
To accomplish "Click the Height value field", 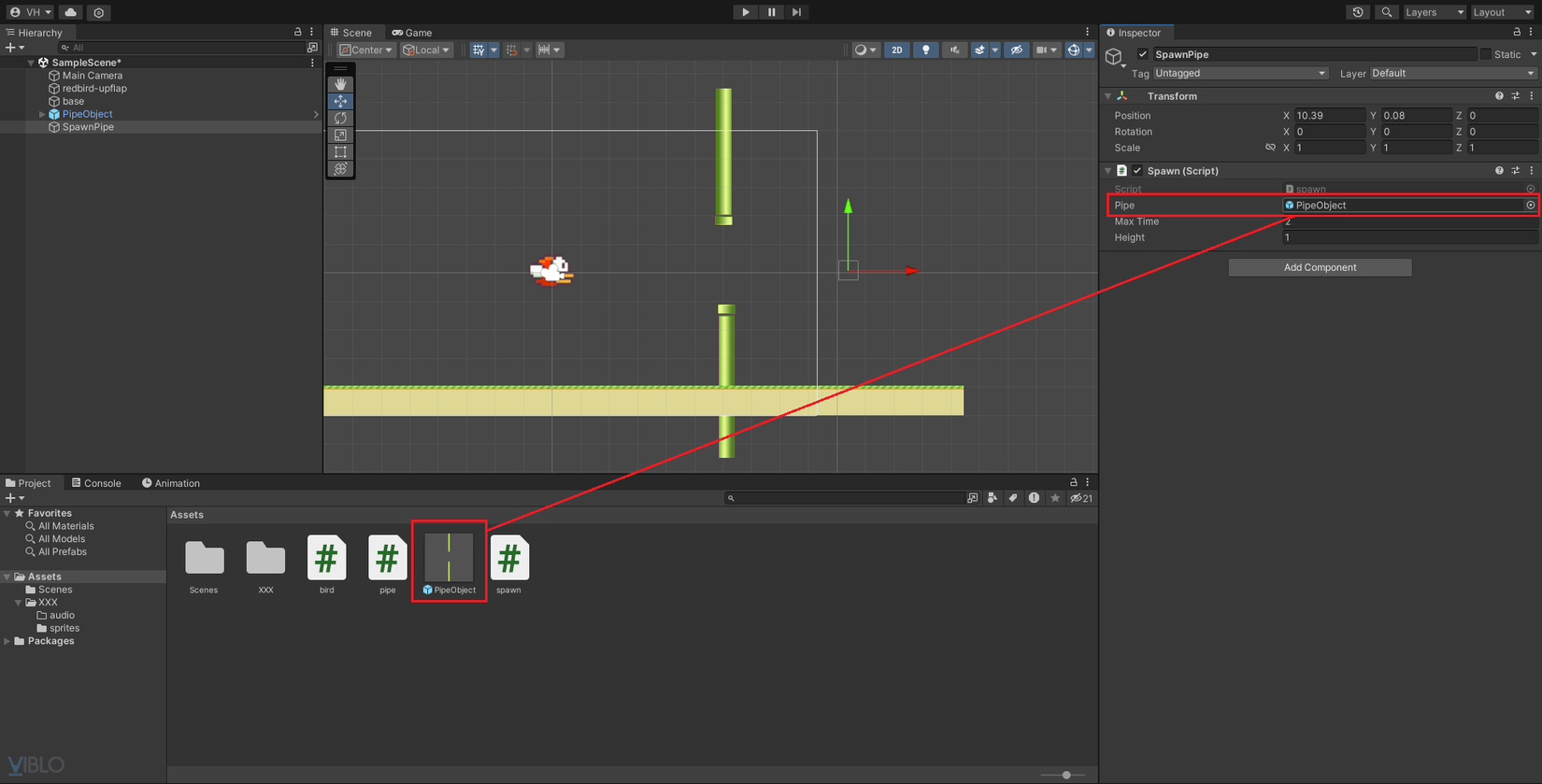I will pyautogui.click(x=1409, y=237).
